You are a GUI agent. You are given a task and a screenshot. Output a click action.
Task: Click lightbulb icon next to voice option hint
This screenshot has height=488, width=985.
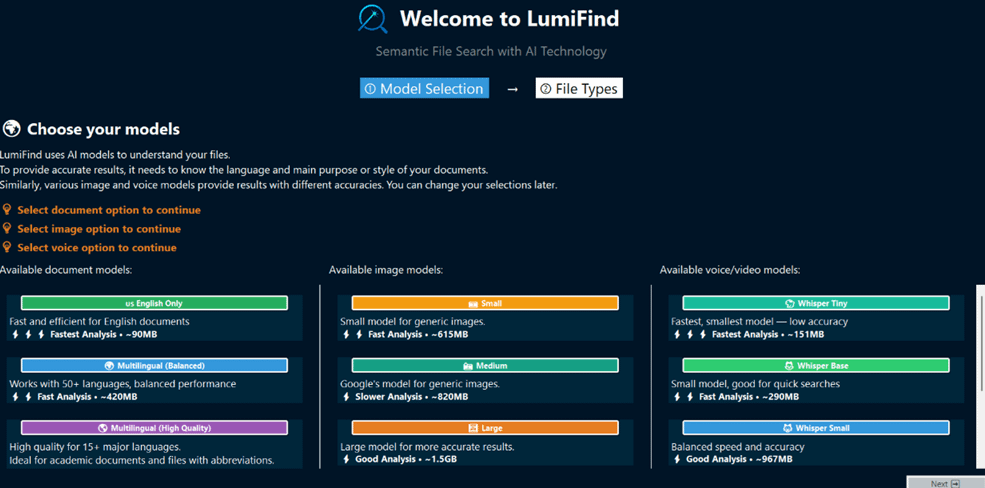(x=7, y=247)
